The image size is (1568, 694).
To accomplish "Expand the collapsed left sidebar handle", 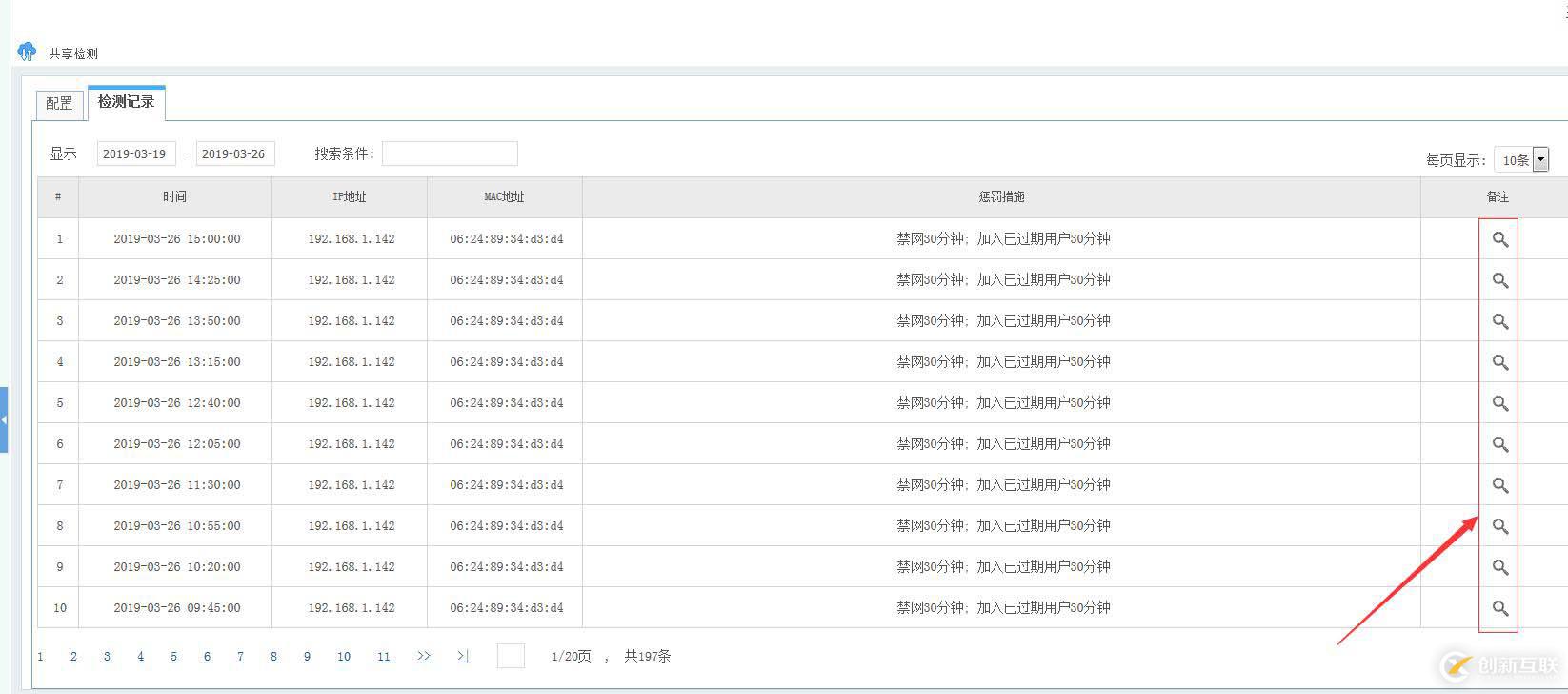I will point(4,419).
